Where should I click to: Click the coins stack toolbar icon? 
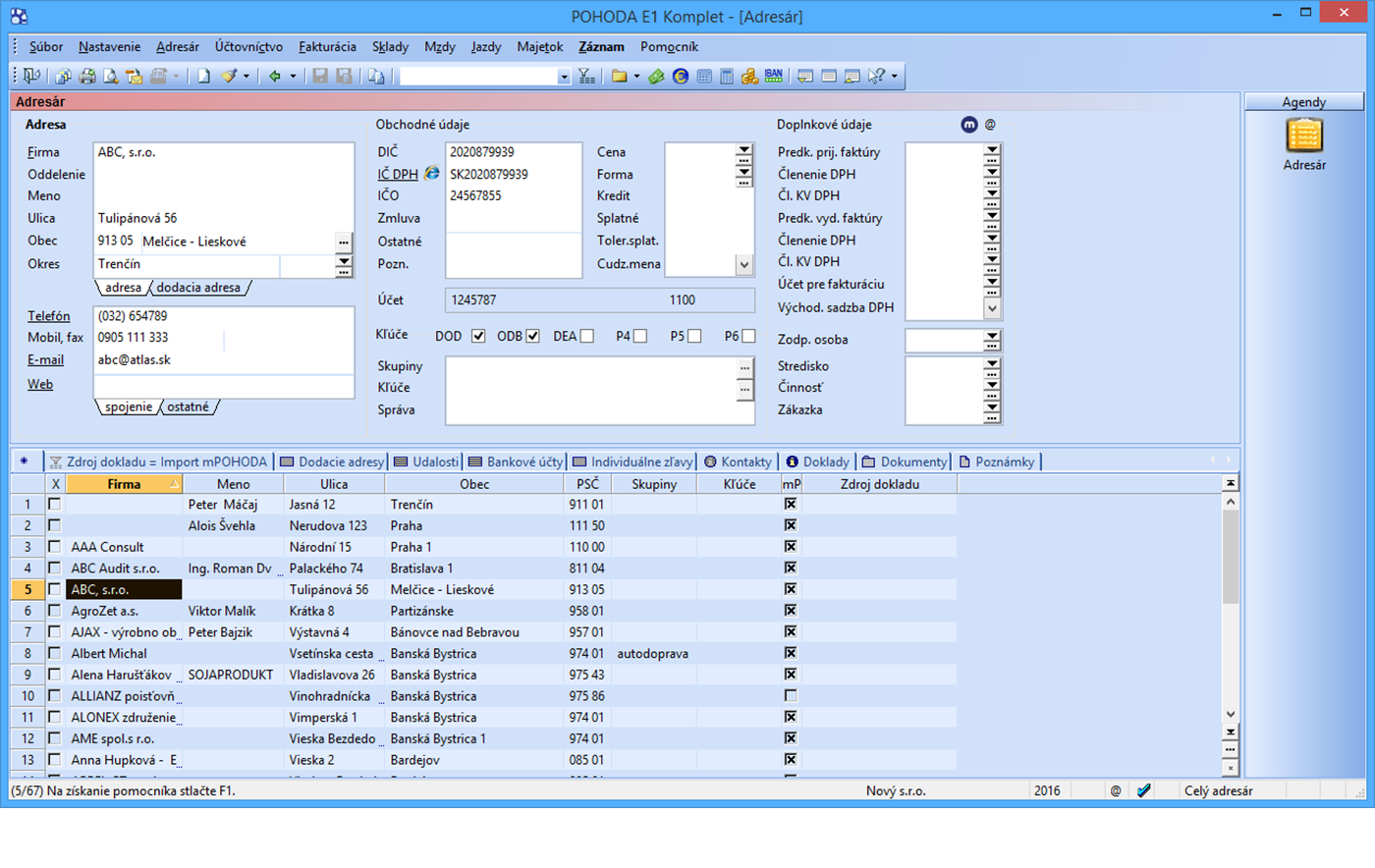(750, 76)
